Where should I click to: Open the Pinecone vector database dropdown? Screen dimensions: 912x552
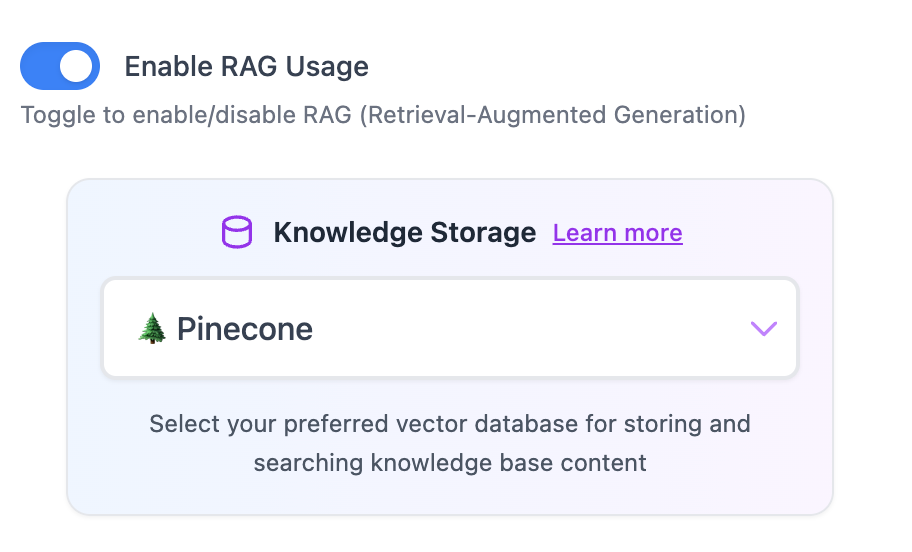450,328
